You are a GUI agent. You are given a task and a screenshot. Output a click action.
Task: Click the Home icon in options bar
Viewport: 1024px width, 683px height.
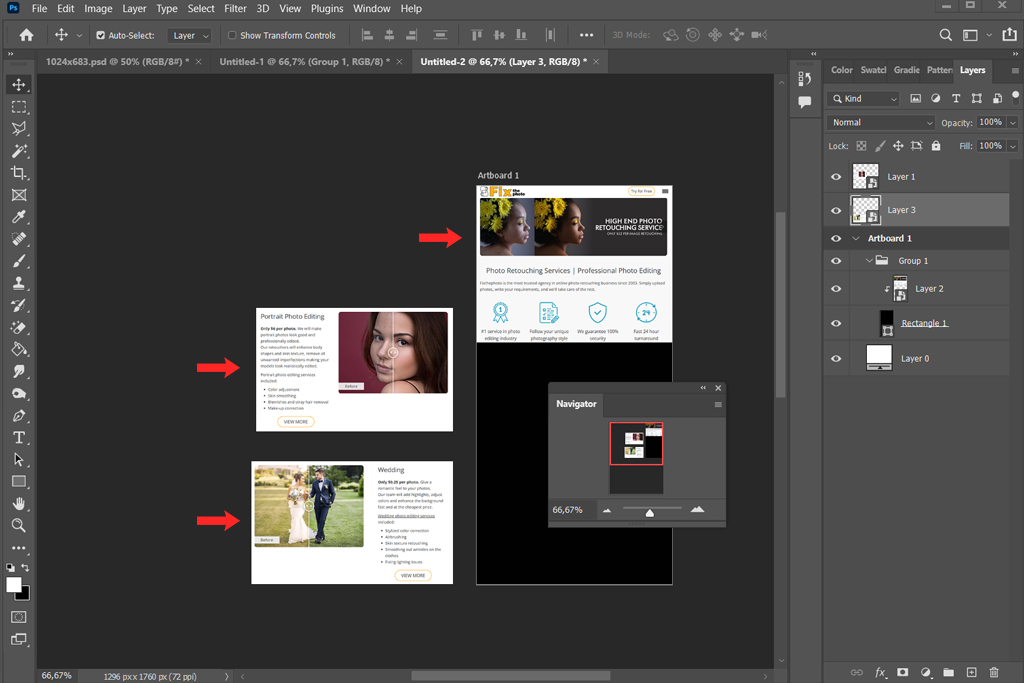pyautogui.click(x=26, y=35)
